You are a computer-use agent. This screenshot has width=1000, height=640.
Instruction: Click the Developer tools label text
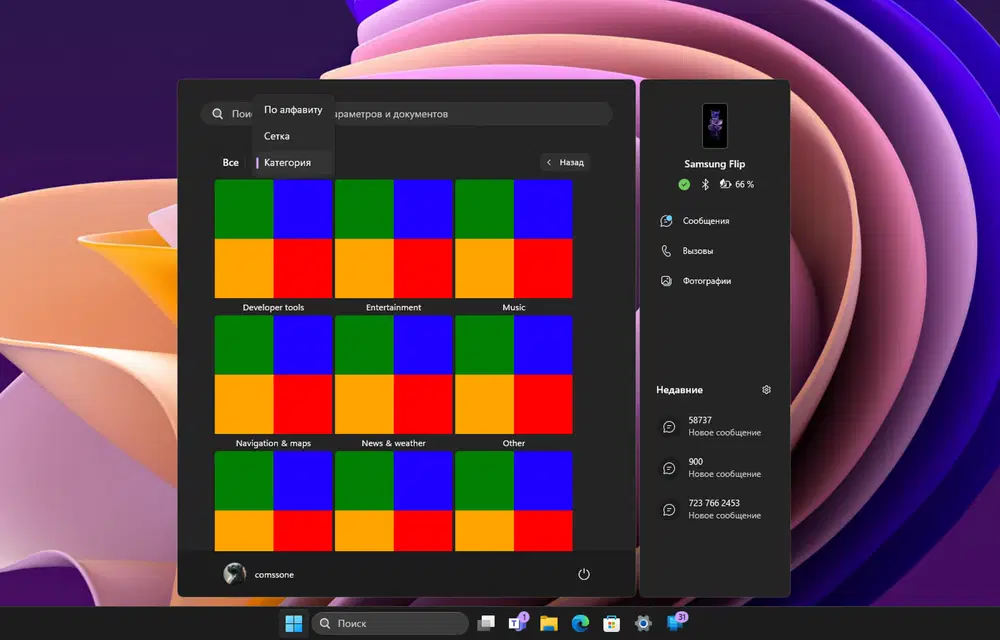(274, 307)
